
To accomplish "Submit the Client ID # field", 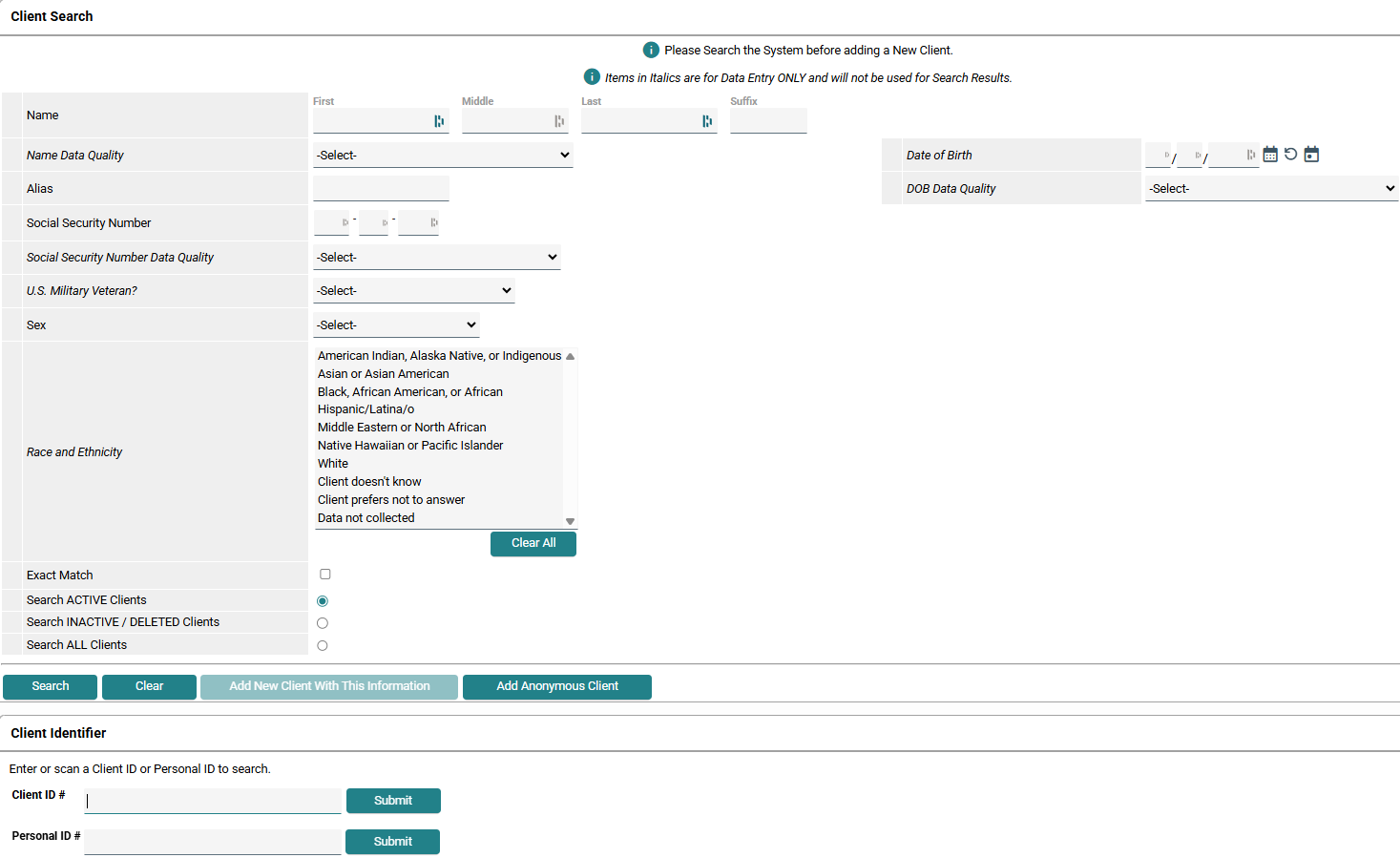I will click(393, 801).
